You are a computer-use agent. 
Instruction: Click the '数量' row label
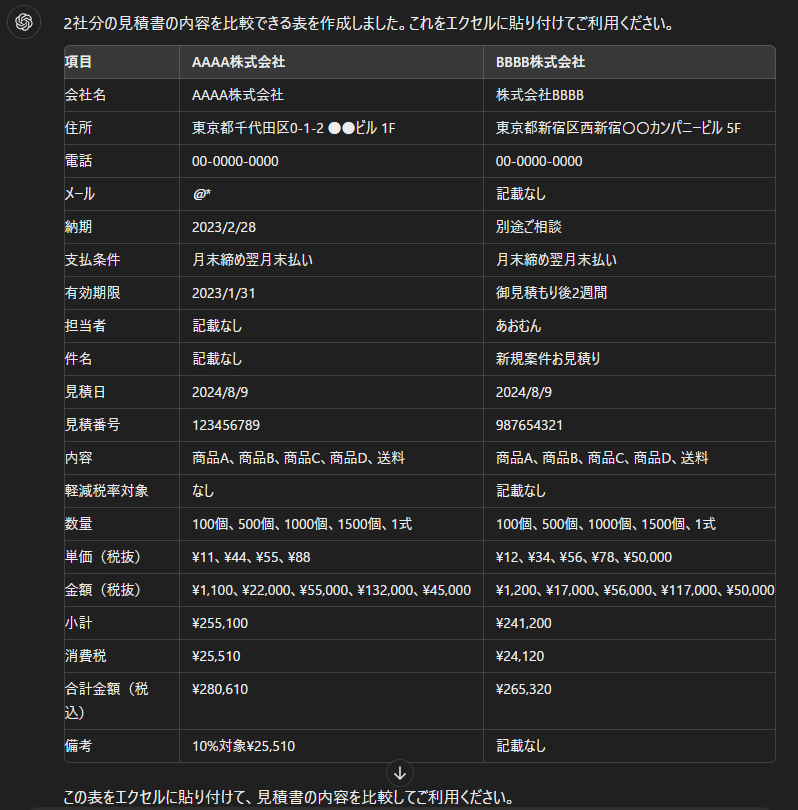79,524
